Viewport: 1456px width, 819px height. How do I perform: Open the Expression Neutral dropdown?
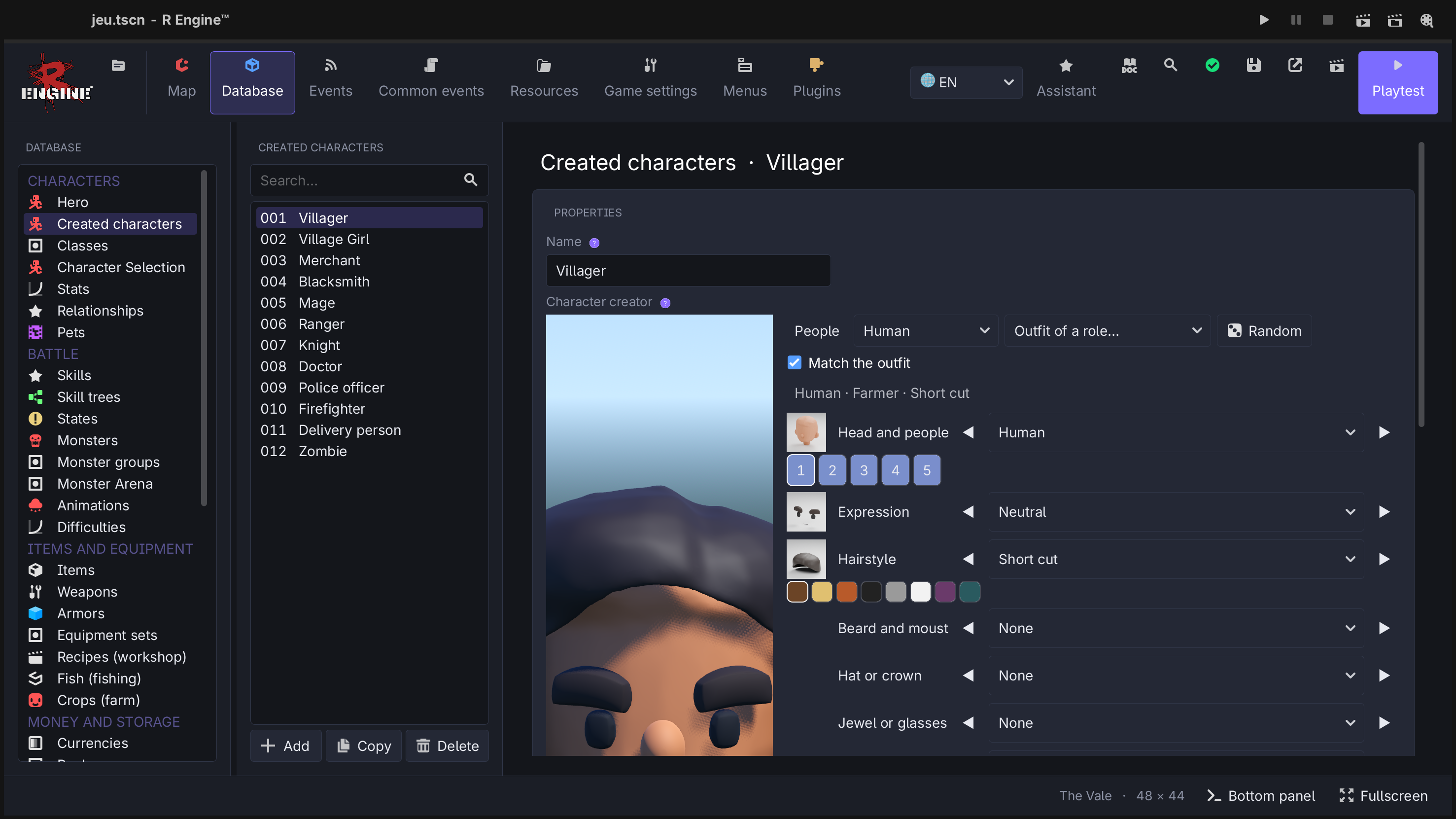(x=1176, y=512)
